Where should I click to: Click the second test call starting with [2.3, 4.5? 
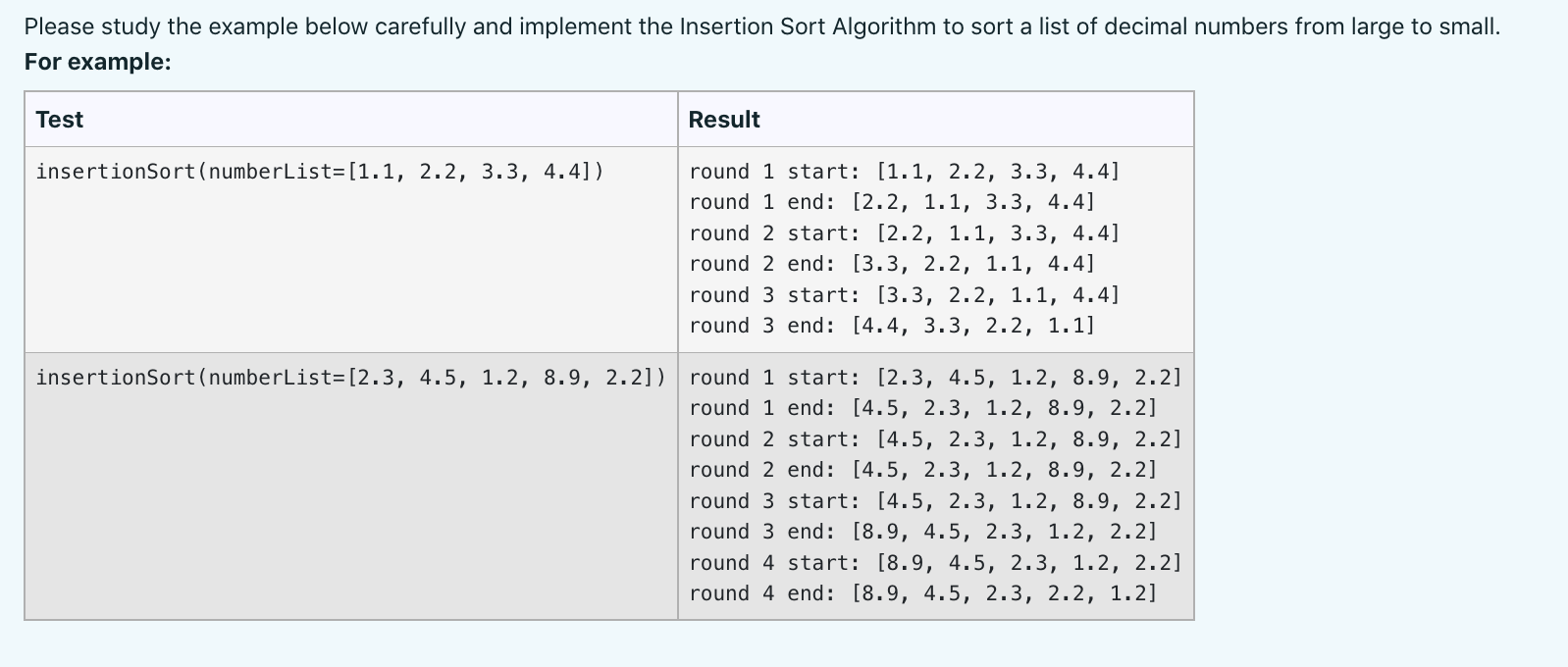(x=350, y=378)
